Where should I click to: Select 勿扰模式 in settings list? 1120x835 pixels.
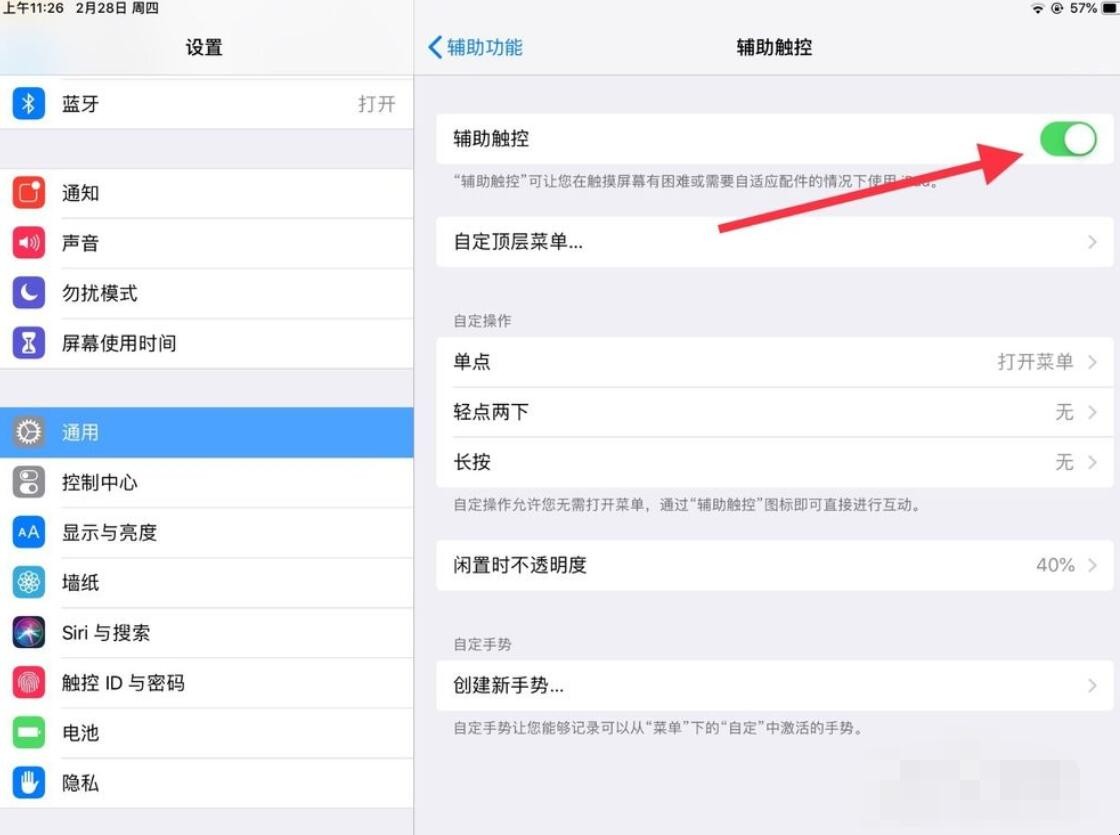(x=206, y=293)
